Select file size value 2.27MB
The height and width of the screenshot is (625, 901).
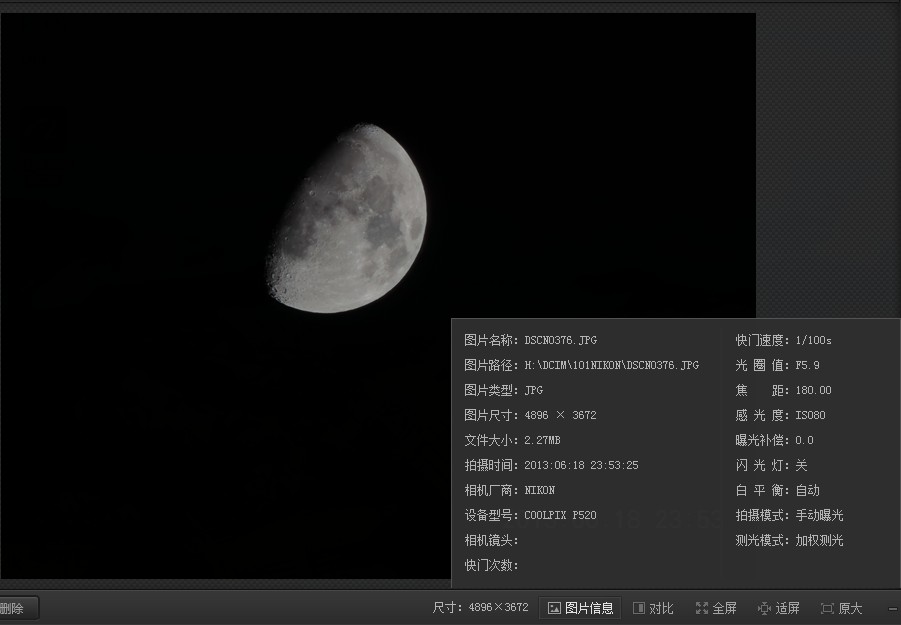(x=542, y=441)
